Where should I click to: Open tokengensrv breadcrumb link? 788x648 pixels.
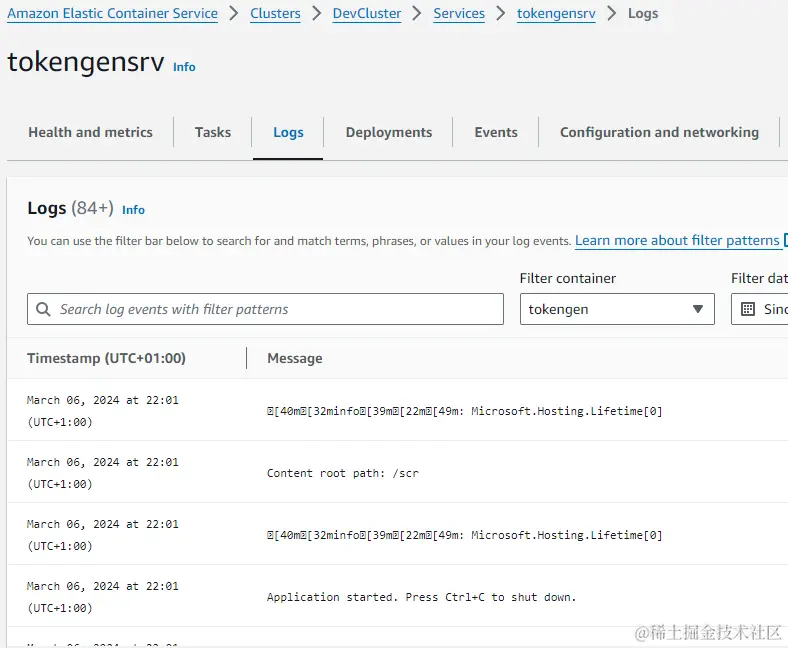pyautogui.click(x=556, y=14)
